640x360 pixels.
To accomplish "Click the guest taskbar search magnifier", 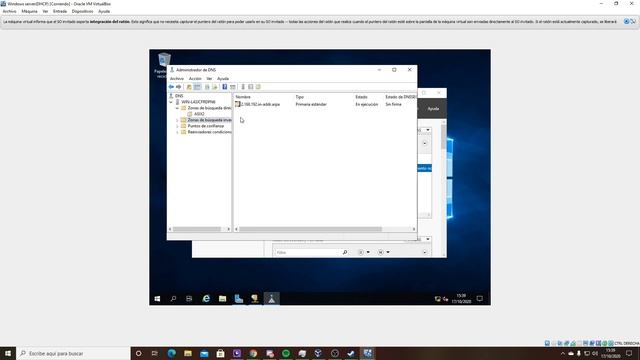I will click(173, 299).
